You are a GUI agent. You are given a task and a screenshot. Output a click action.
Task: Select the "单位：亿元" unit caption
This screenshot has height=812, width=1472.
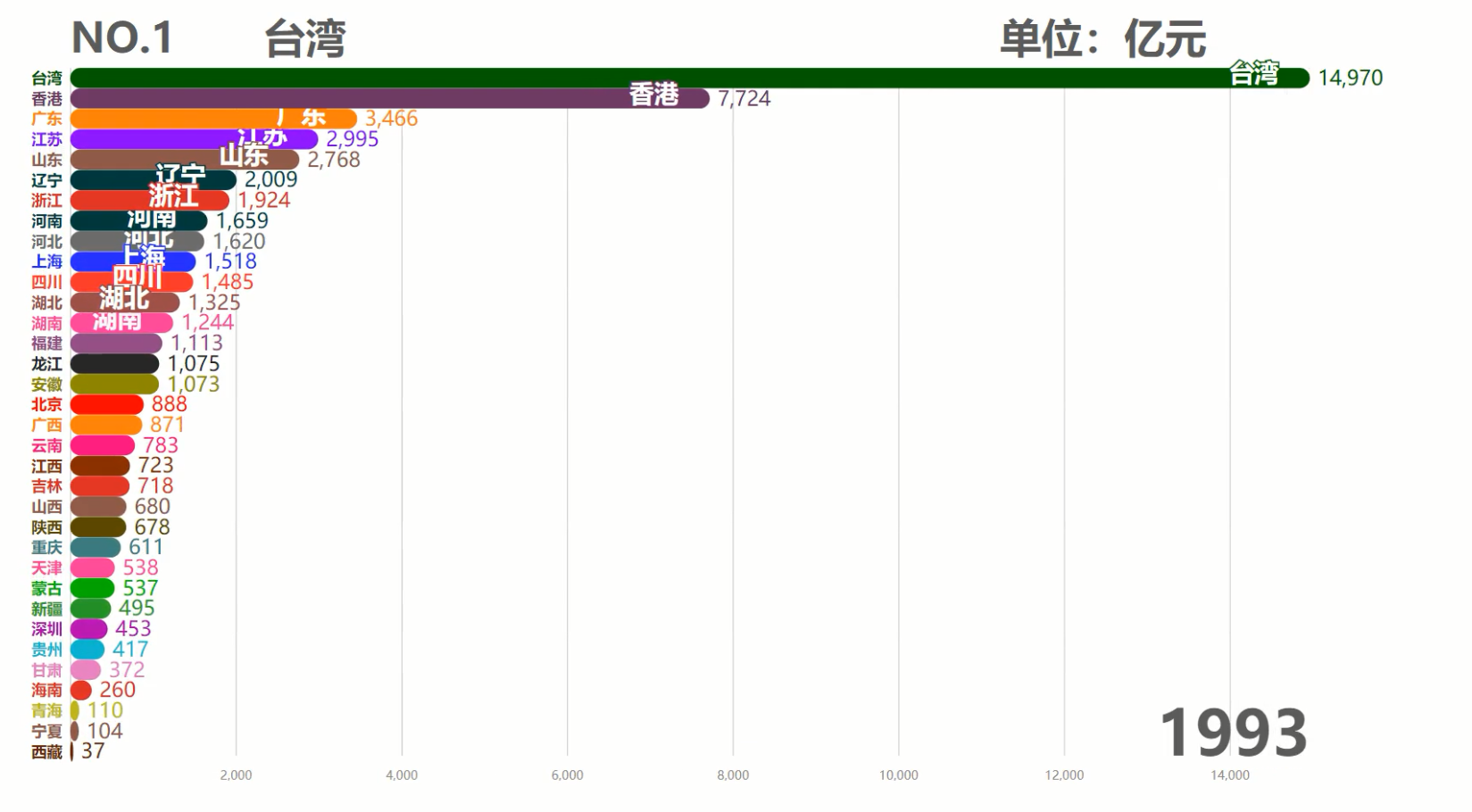coord(1102,39)
